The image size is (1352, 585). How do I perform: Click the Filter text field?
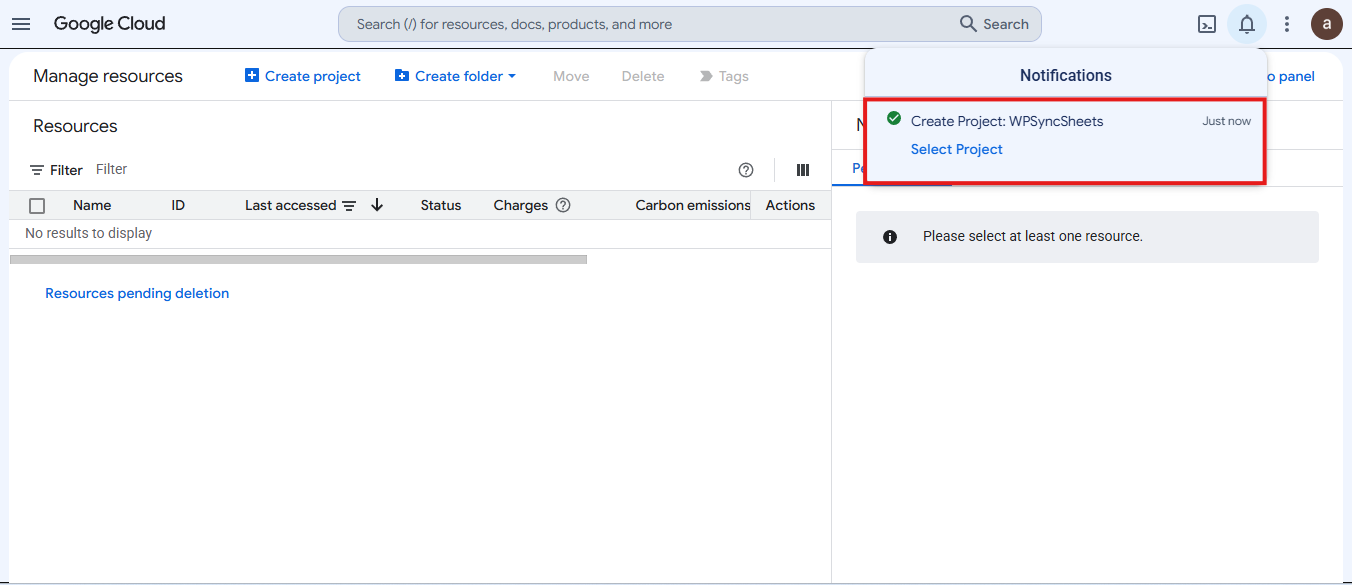tap(410, 170)
